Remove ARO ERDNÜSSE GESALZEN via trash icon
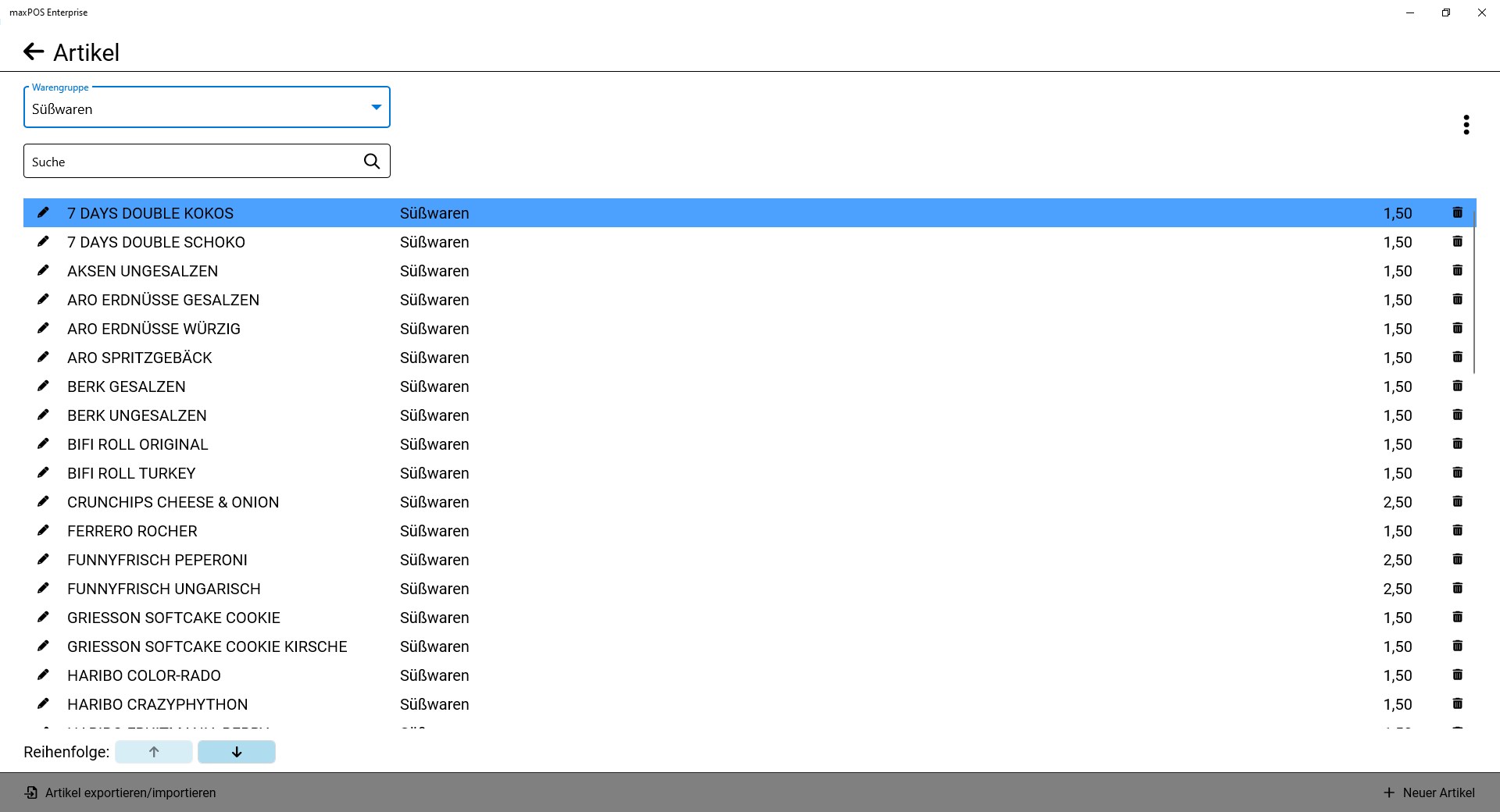The height and width of the screenshot is (812, 1500). (x=1457, y=299)
